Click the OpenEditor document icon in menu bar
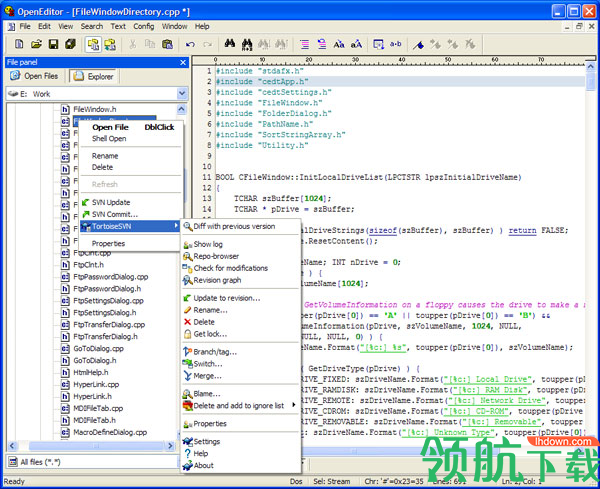This screenshot has width=600, height=489. [11, 26]
